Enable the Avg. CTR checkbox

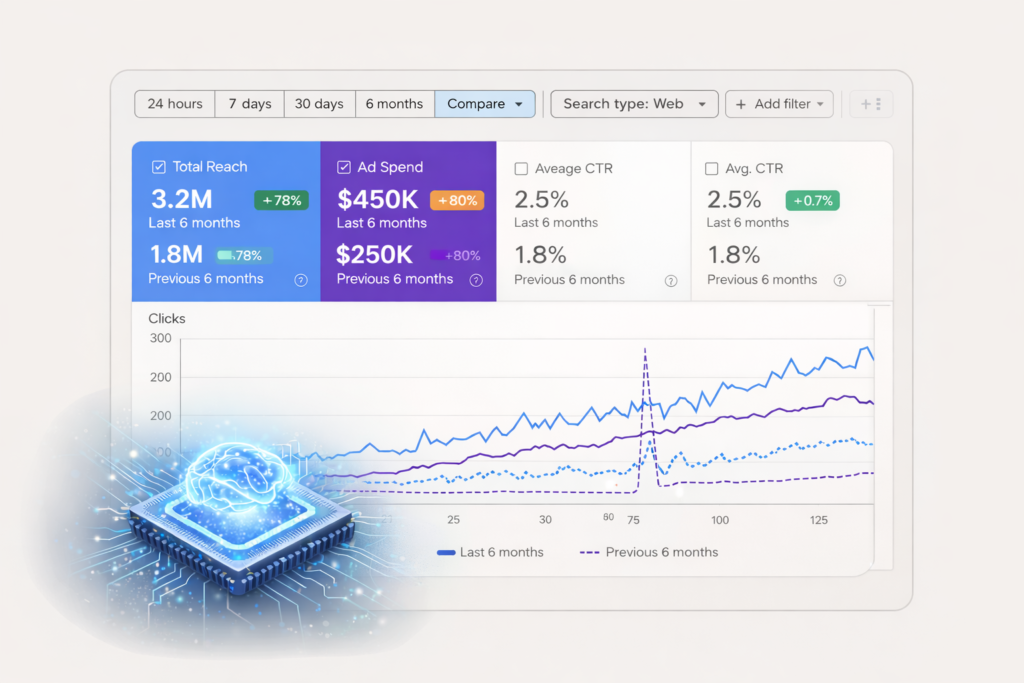pyautogui.click(x=712, y=169)
